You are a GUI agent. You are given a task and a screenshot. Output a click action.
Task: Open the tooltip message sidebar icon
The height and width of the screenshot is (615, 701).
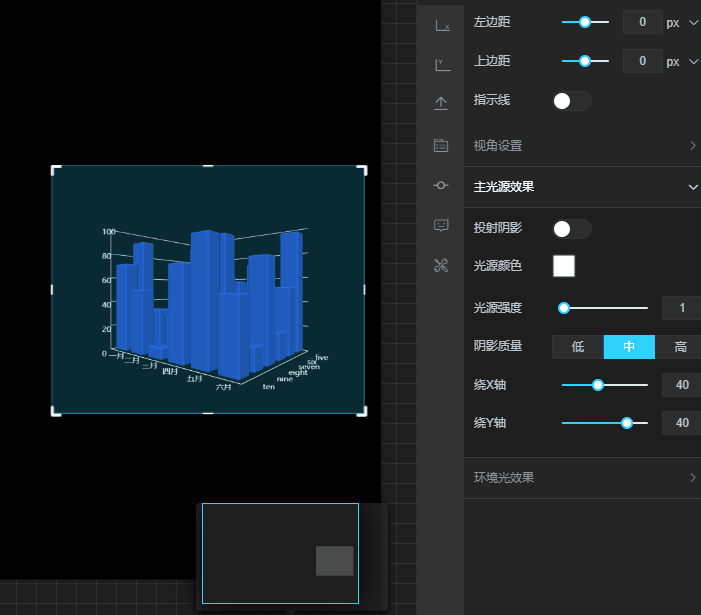point(441,225)
